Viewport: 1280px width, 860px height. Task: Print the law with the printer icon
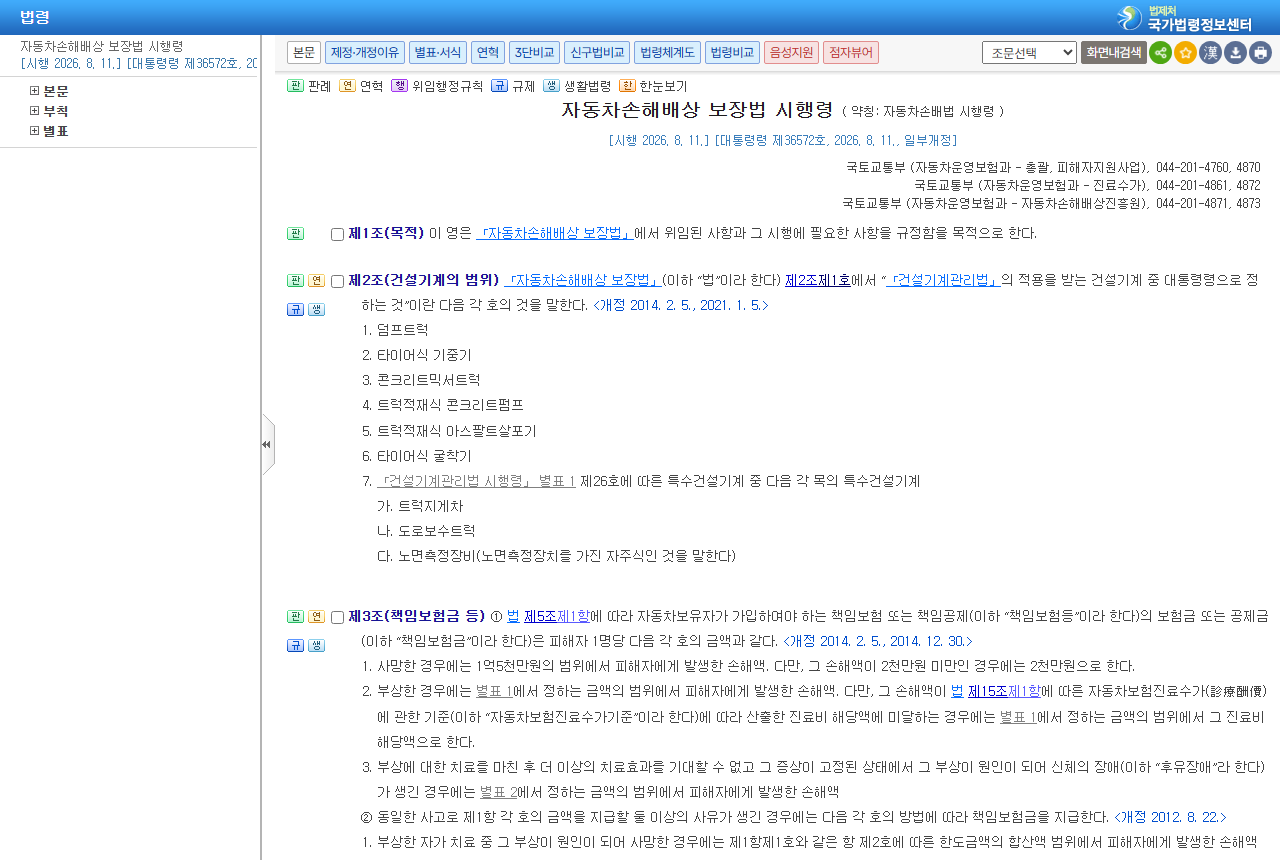[1260, 52]
